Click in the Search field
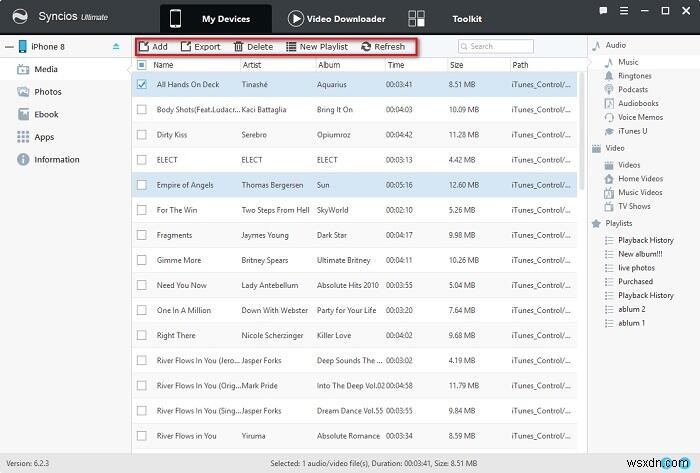Image resolution: width=700 pixels, height=473 pixels. coord(496,46)
